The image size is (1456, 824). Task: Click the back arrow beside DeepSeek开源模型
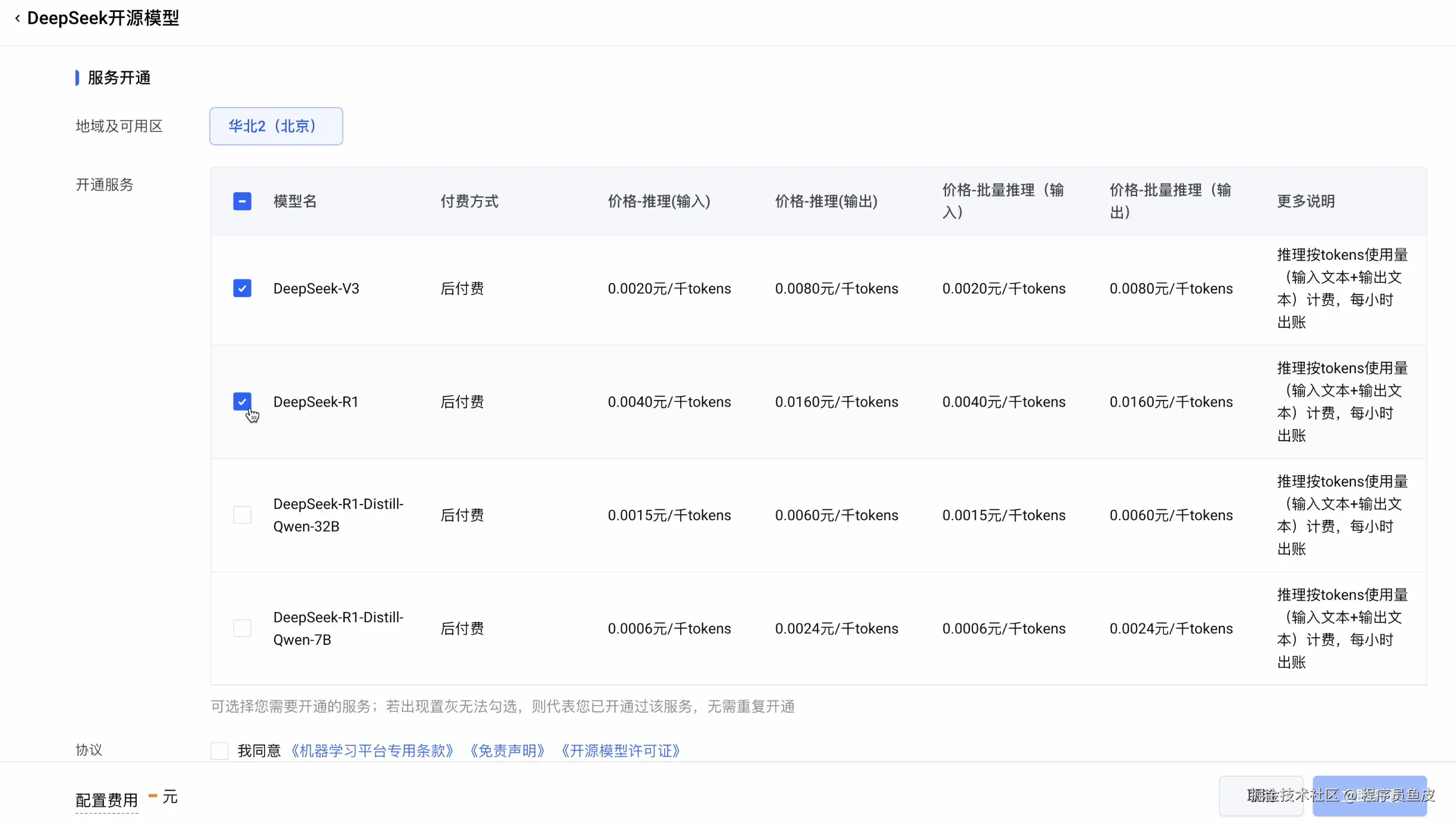pyautogui.click(x=17, y=19)
